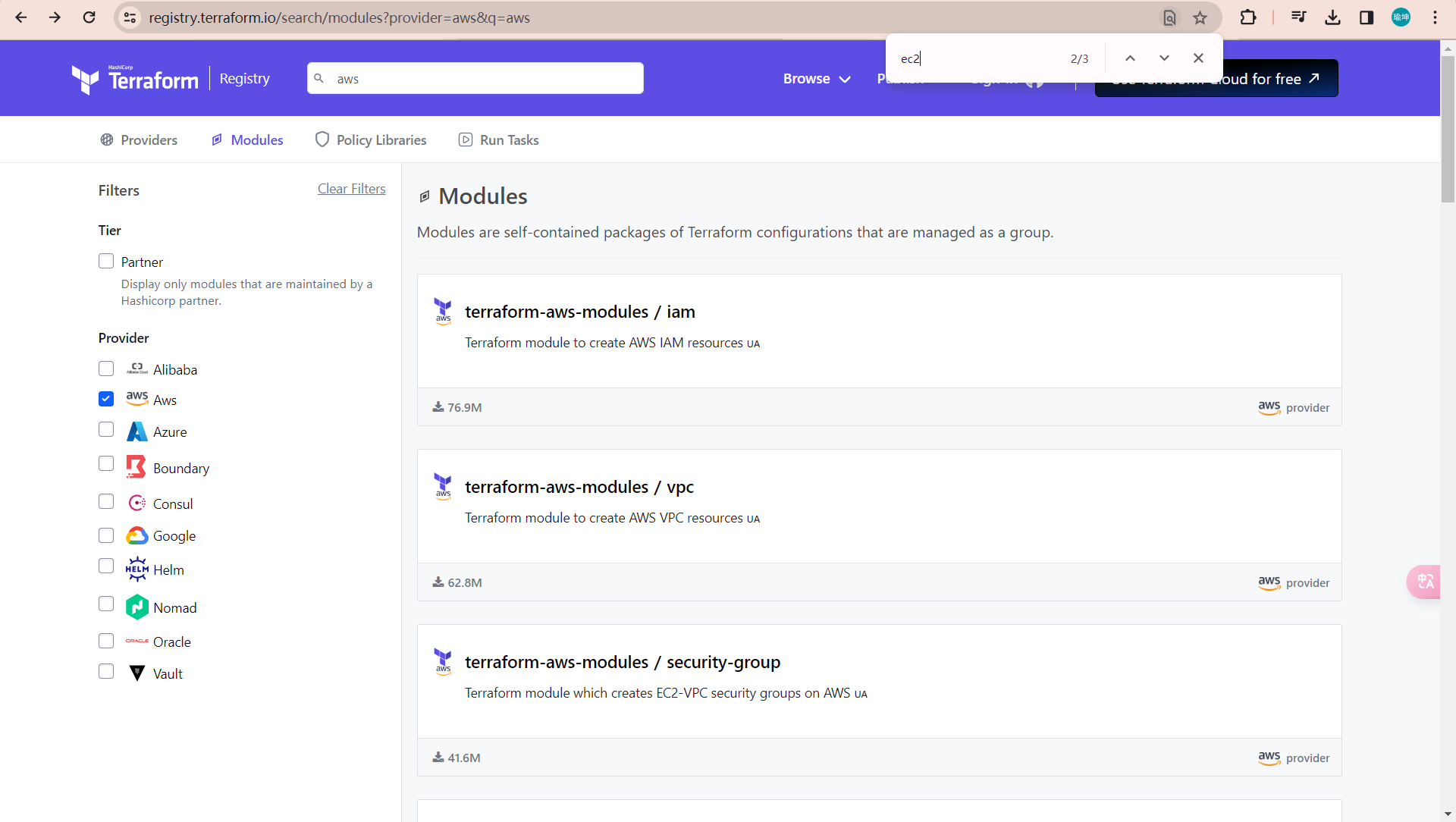This screenshot has height=822, width=1456.
Task: Click the translate floating widget icon
Action: click(1425, 582)
